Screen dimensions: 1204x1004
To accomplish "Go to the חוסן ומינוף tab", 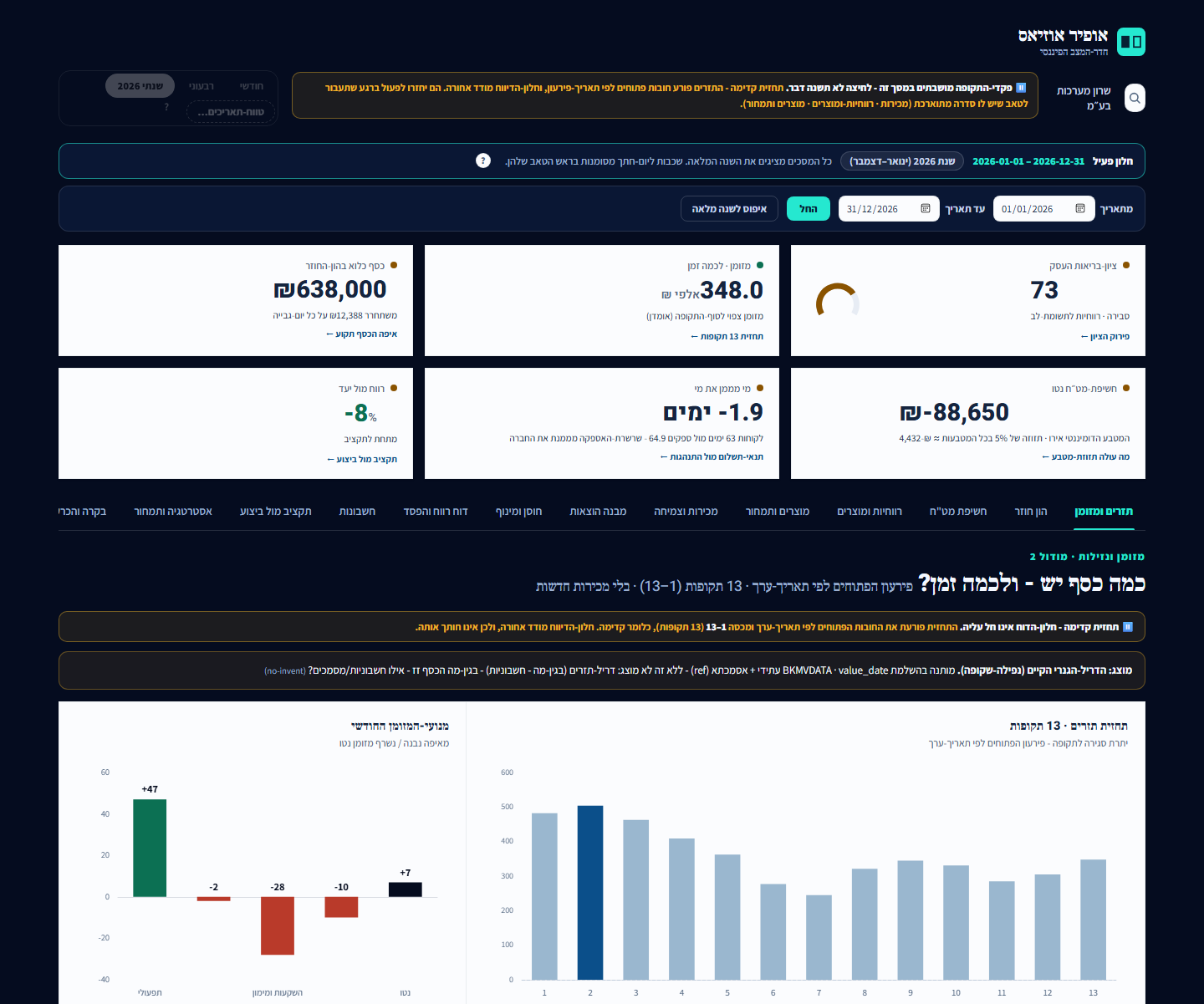I will [x=518, y=511].
